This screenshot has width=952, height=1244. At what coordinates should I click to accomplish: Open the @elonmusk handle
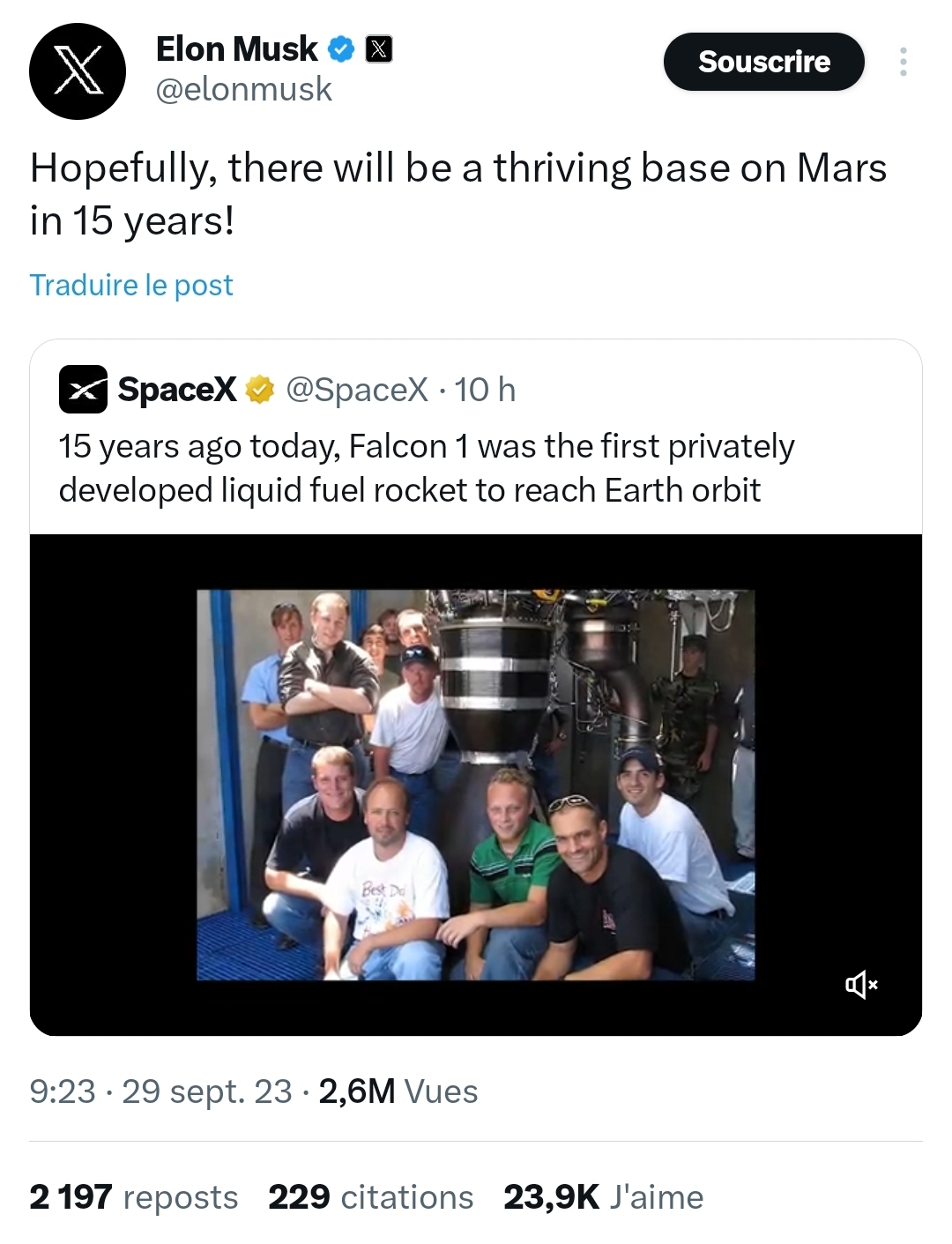(243, 90)
